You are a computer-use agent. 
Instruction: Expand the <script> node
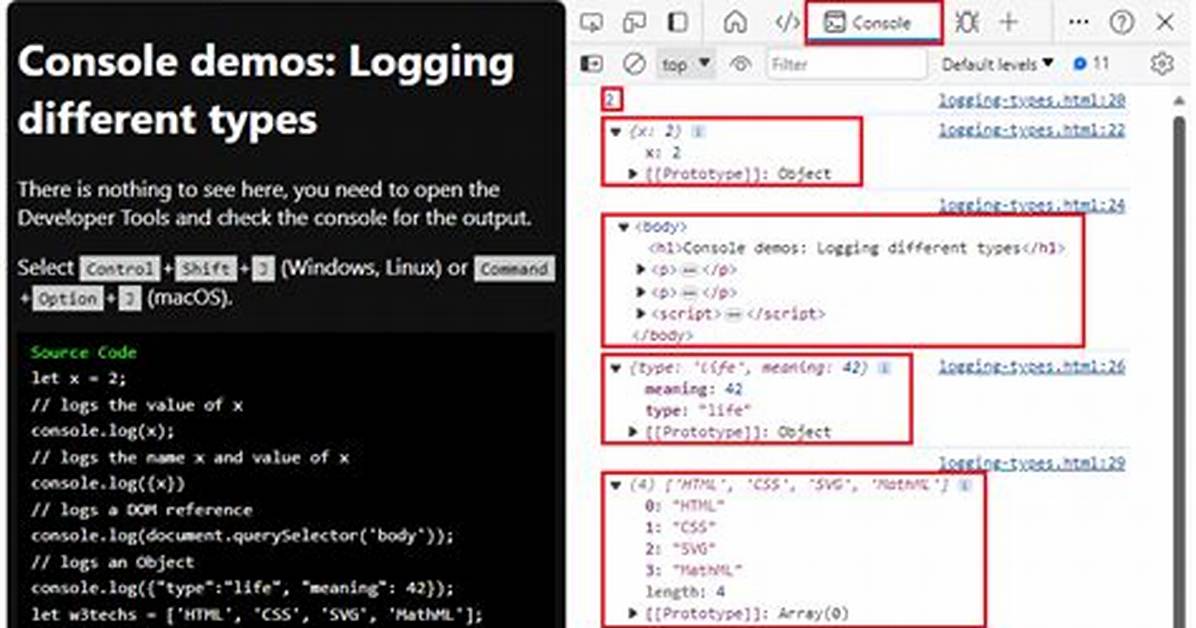pyautogui.click(x=641, y=313)
